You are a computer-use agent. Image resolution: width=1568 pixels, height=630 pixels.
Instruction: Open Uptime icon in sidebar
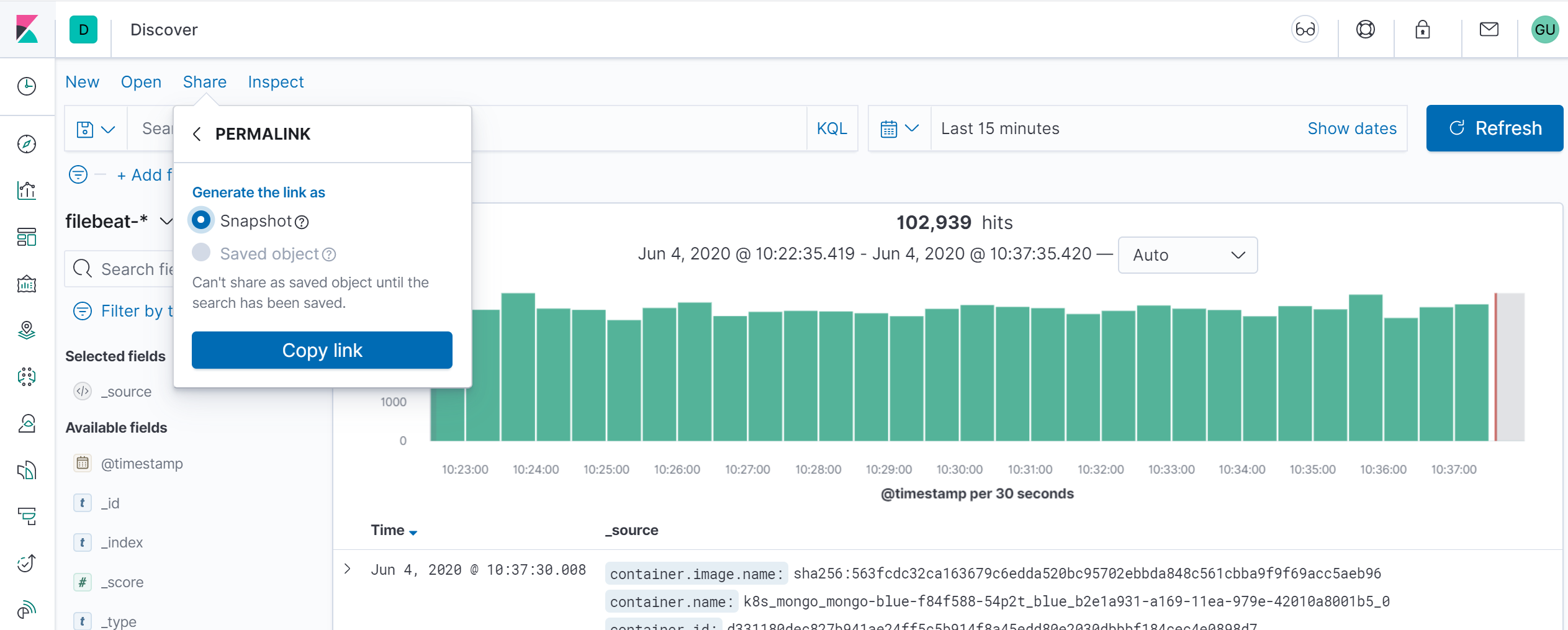click(27, 563)
